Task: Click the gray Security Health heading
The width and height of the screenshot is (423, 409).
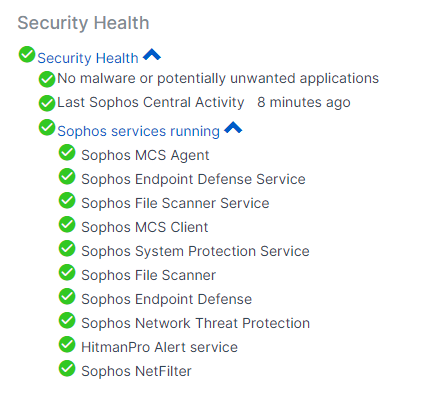Action: pyautogui.click(x=83, y=23)
